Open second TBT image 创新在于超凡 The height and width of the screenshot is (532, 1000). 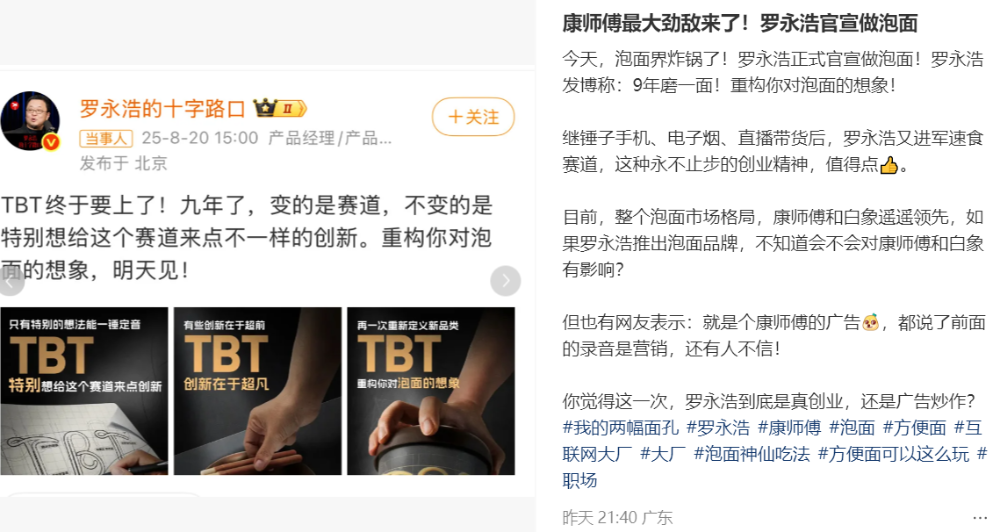point(258,391)
